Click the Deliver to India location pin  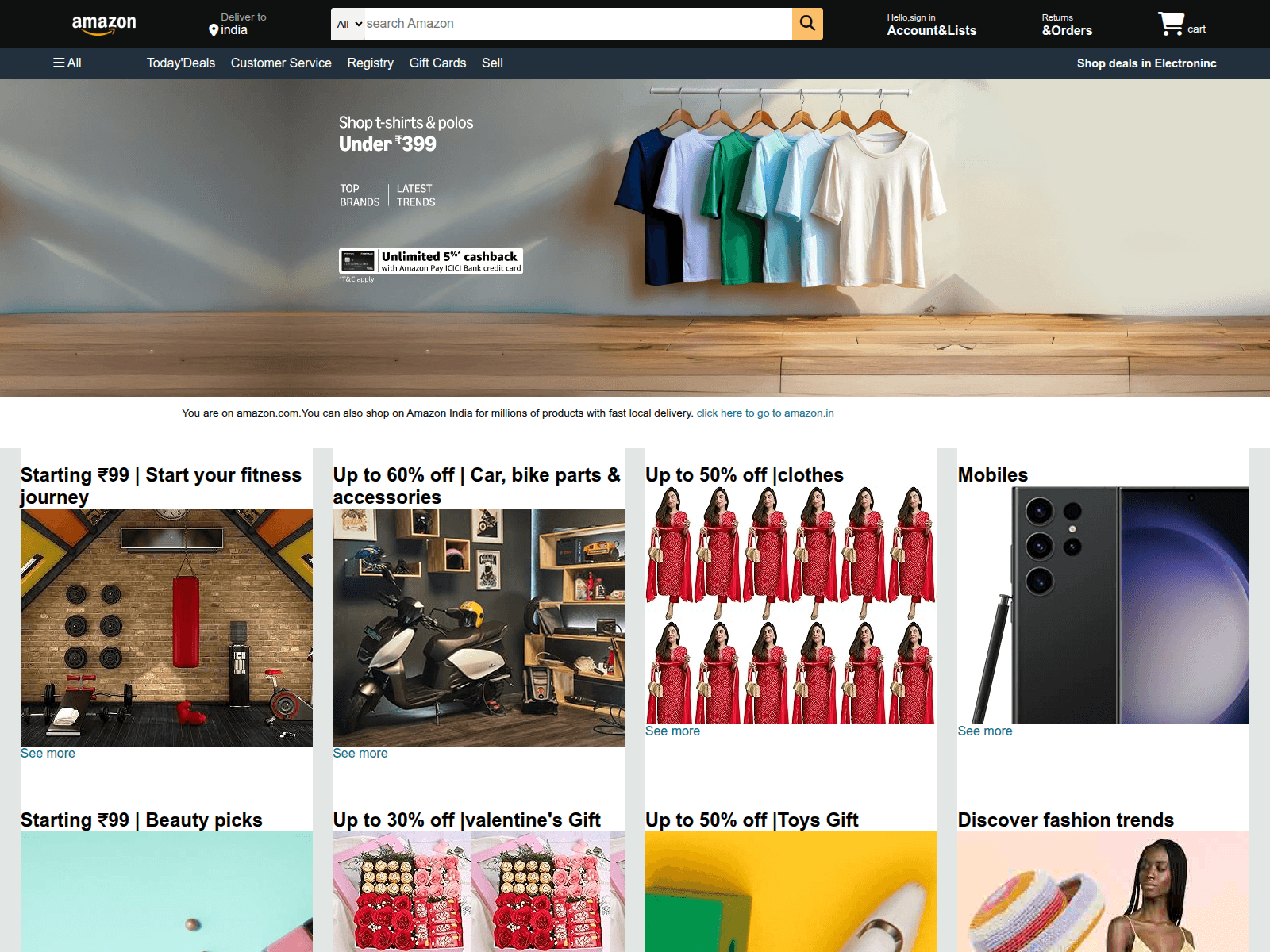point(214,30)
